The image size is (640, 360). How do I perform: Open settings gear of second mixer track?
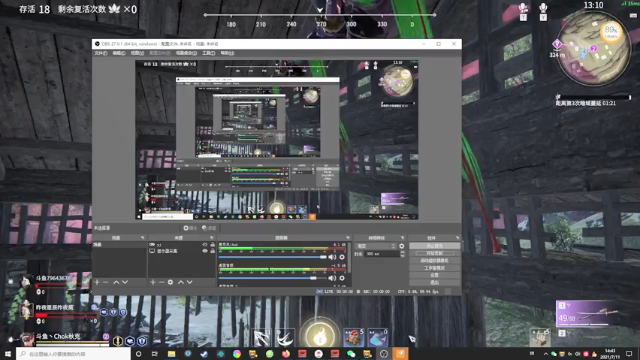(342, 278)
